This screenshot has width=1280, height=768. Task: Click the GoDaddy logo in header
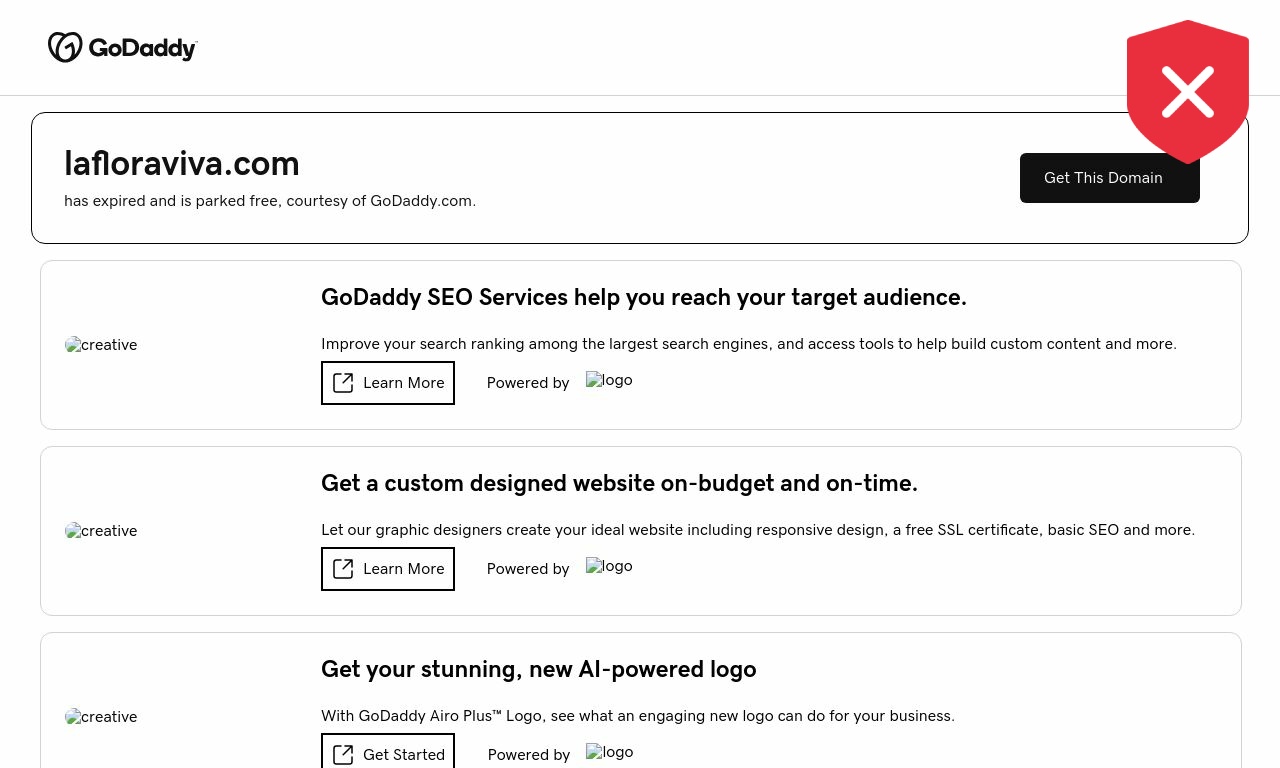pos(122,47)
